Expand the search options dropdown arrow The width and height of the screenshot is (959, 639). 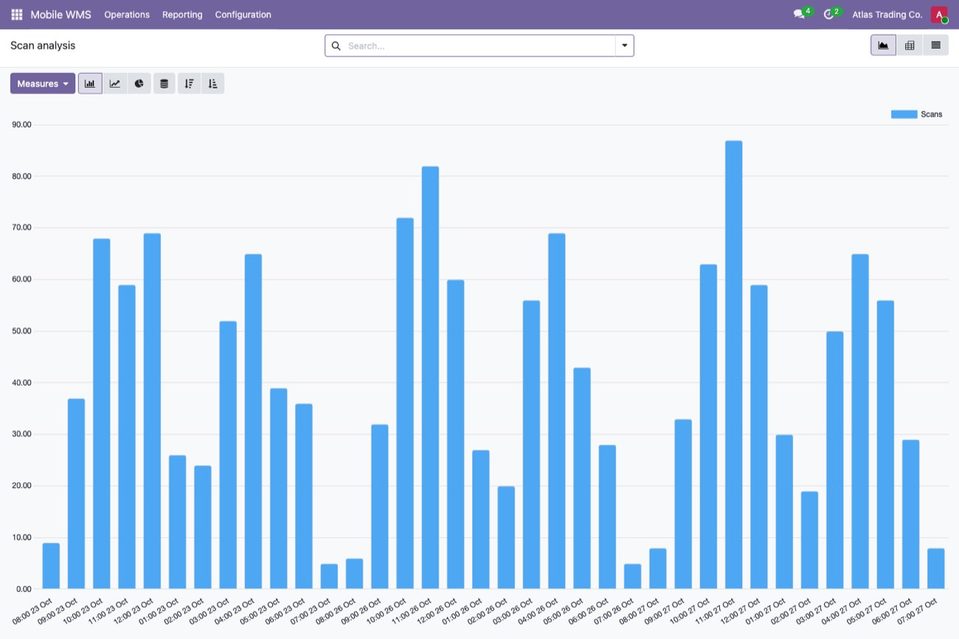[x=624, y=46]
